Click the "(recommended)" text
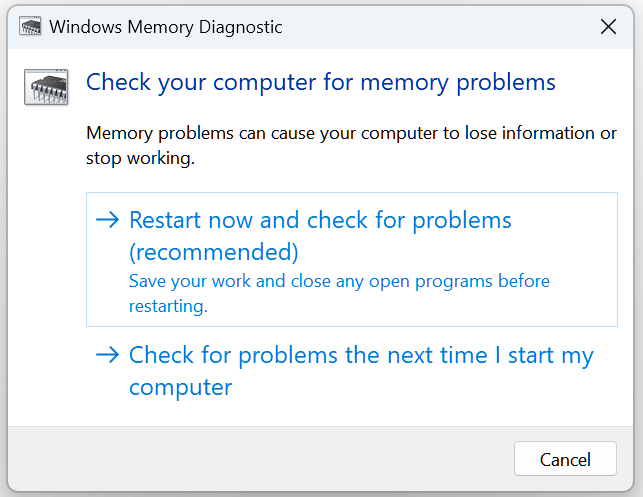The width and height of the screenshot is (643, 497). tap(213, 251)
